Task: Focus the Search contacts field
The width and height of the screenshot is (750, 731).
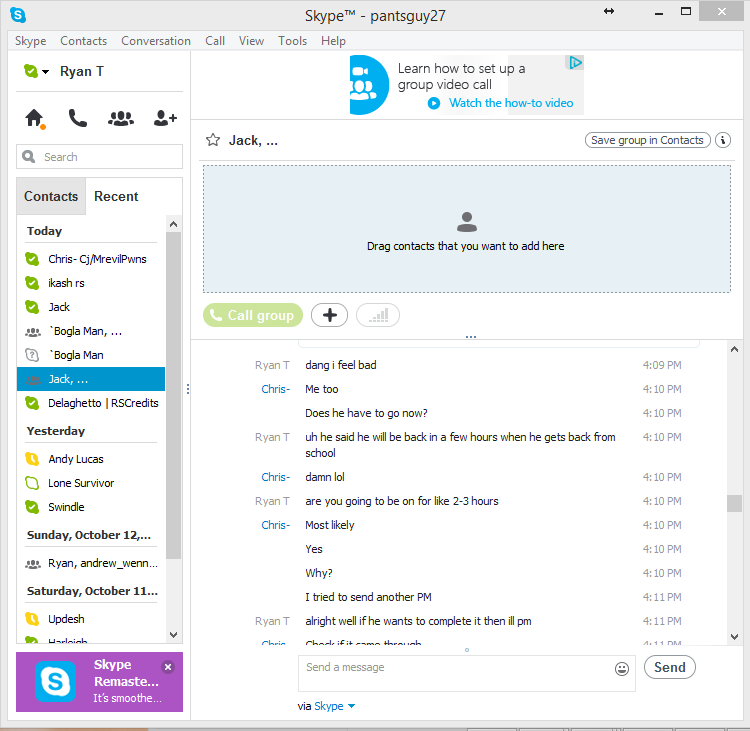Action: pos(99,156)
